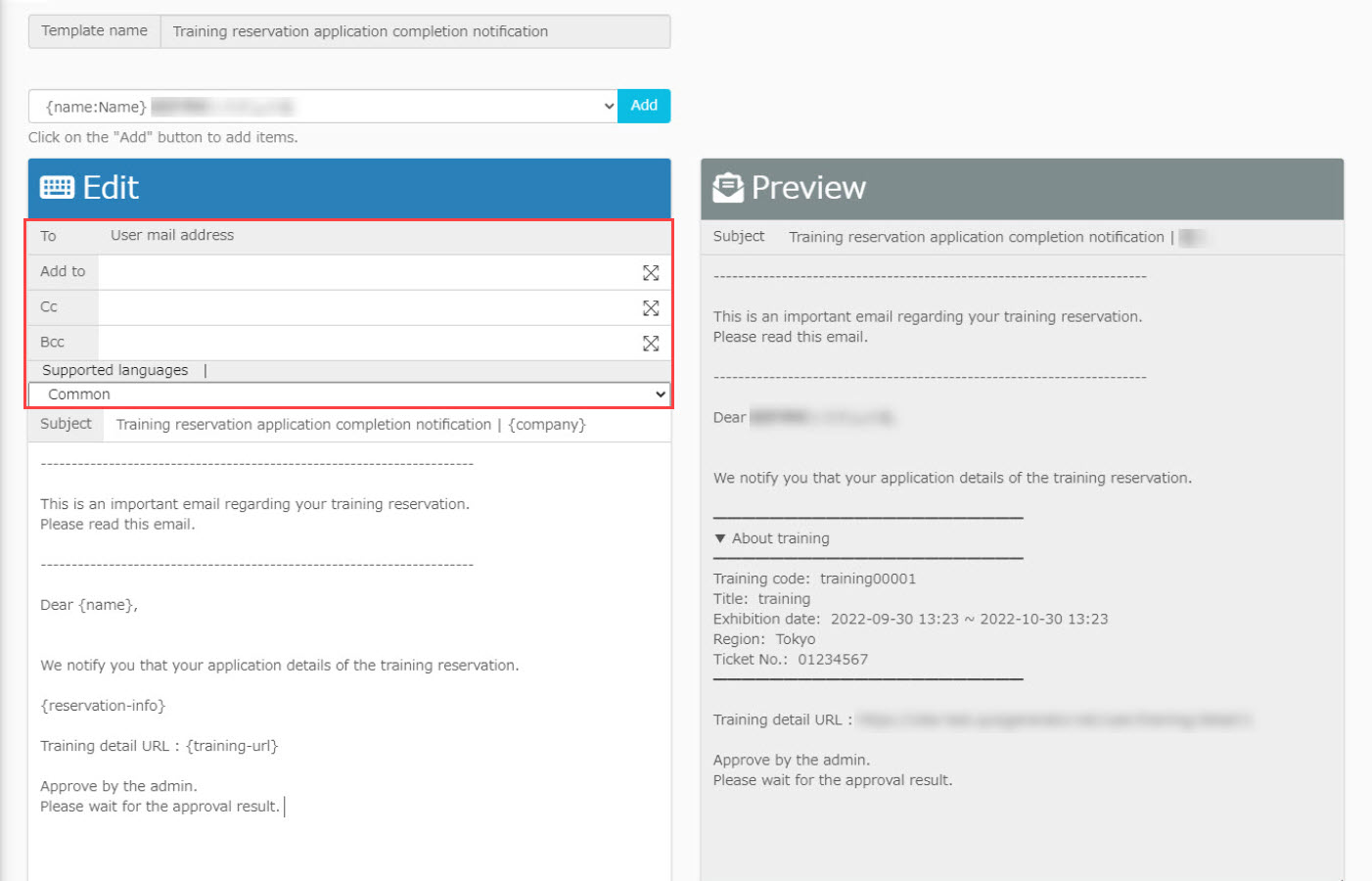Click the expand icon in Bcc row
The height and width of the screenshot is (881, 1372).
click(650, 344)
